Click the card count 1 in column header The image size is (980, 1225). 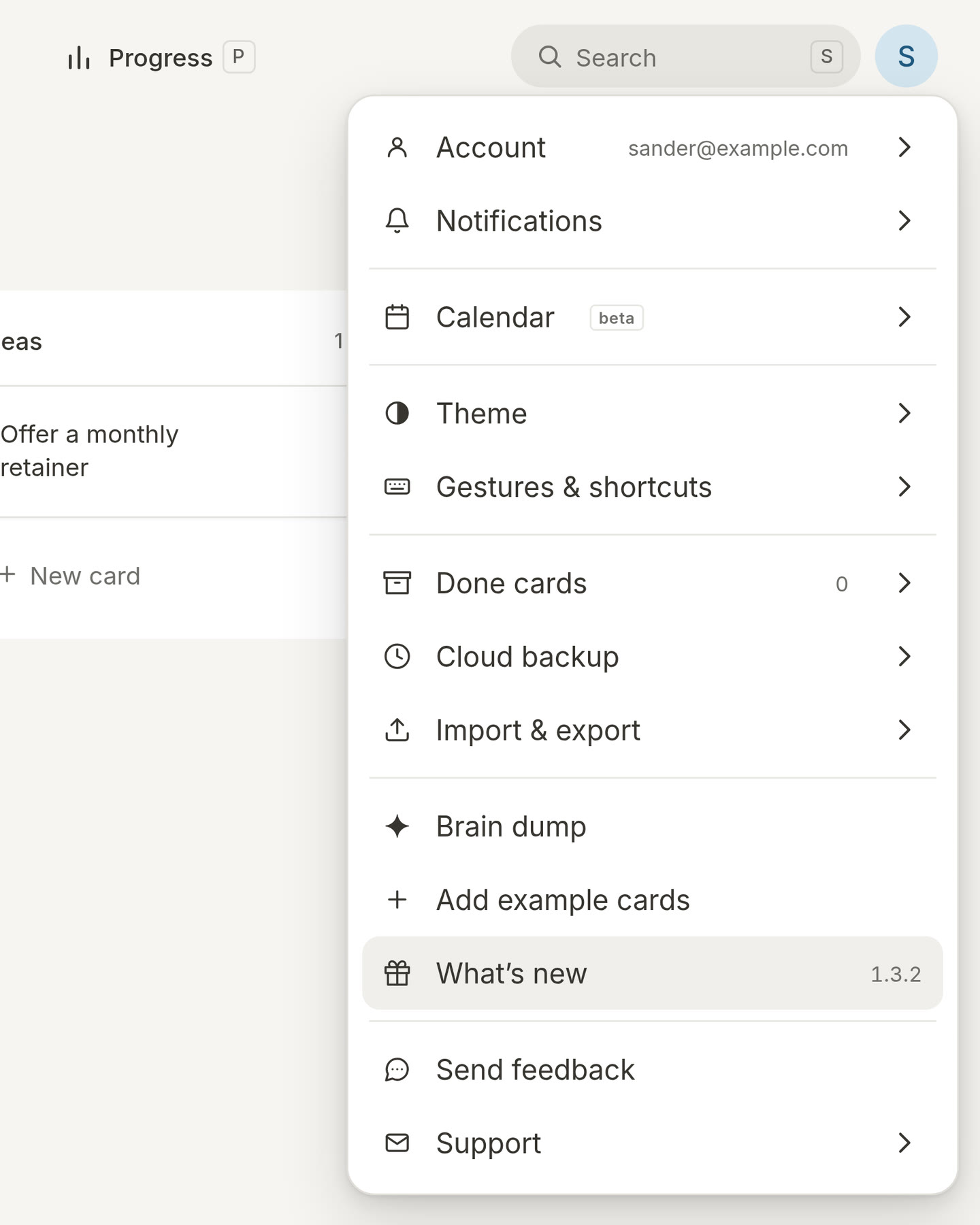(x=338, y=341)
